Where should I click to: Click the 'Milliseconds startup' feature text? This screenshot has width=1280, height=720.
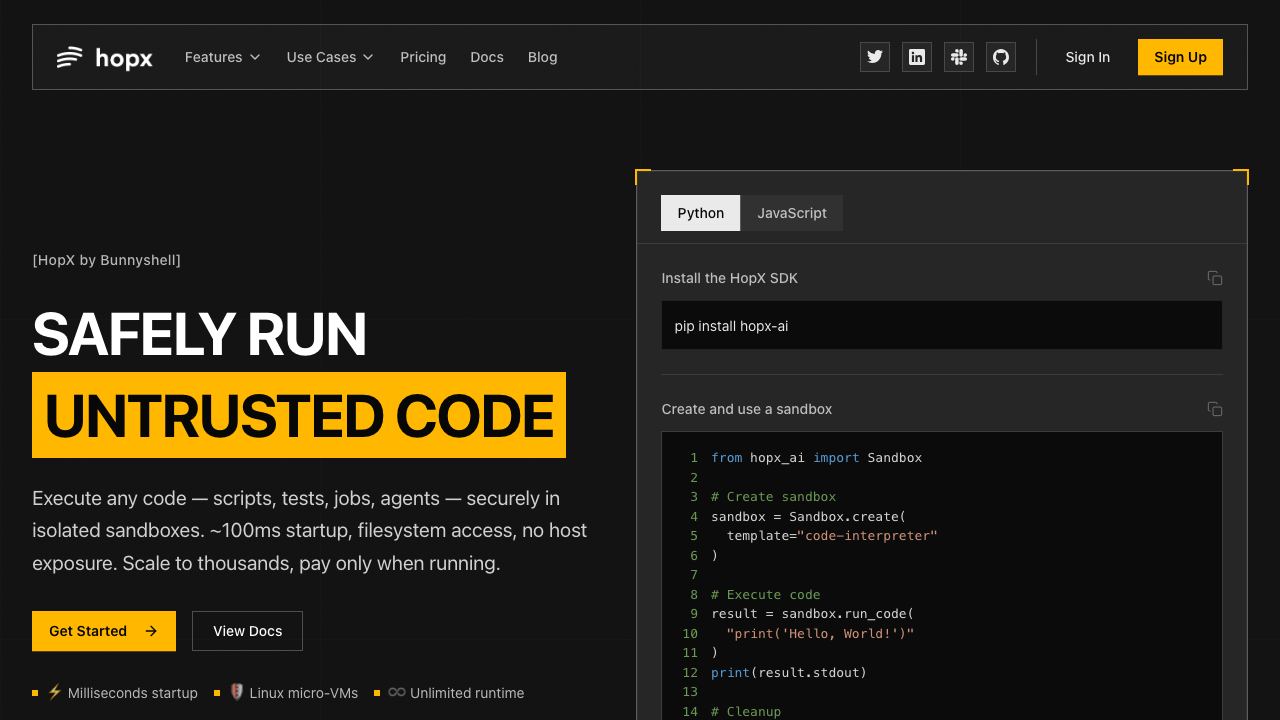(x=133, y=693)
